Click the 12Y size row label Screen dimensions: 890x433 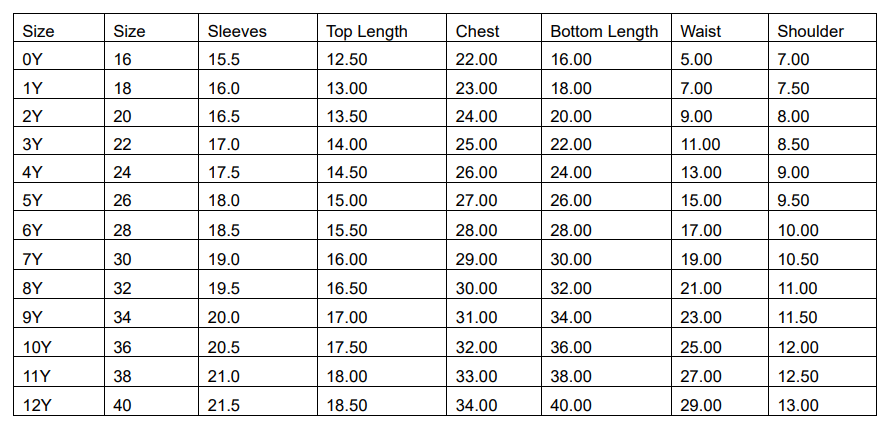36,406
